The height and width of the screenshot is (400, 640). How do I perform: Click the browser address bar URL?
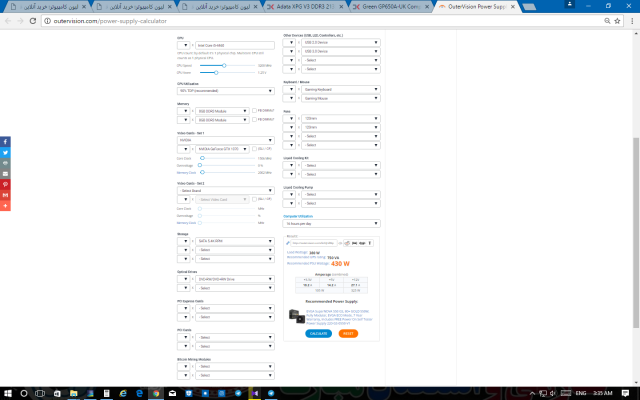[110, 21]
